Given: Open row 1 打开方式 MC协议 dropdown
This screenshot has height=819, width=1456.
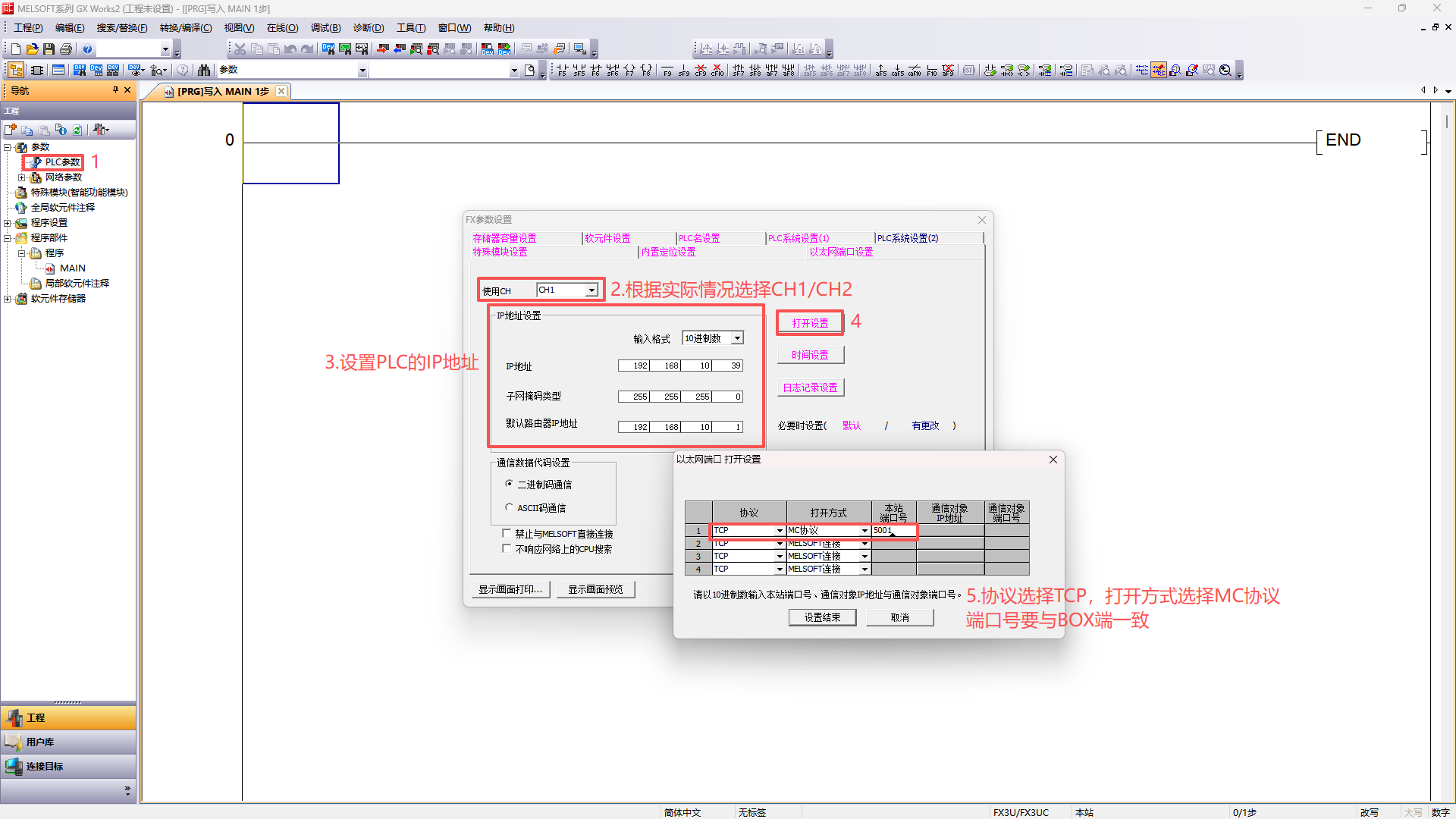Looking at the screenshot, I should coord(864,531).
